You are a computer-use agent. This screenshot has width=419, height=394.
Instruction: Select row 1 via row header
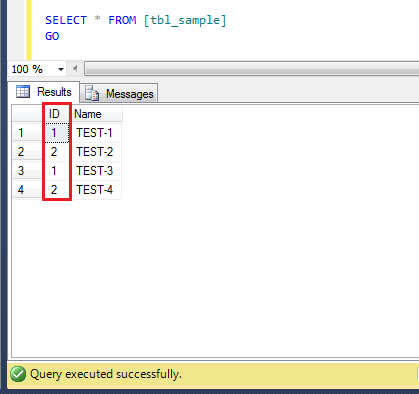coord(27,133)
